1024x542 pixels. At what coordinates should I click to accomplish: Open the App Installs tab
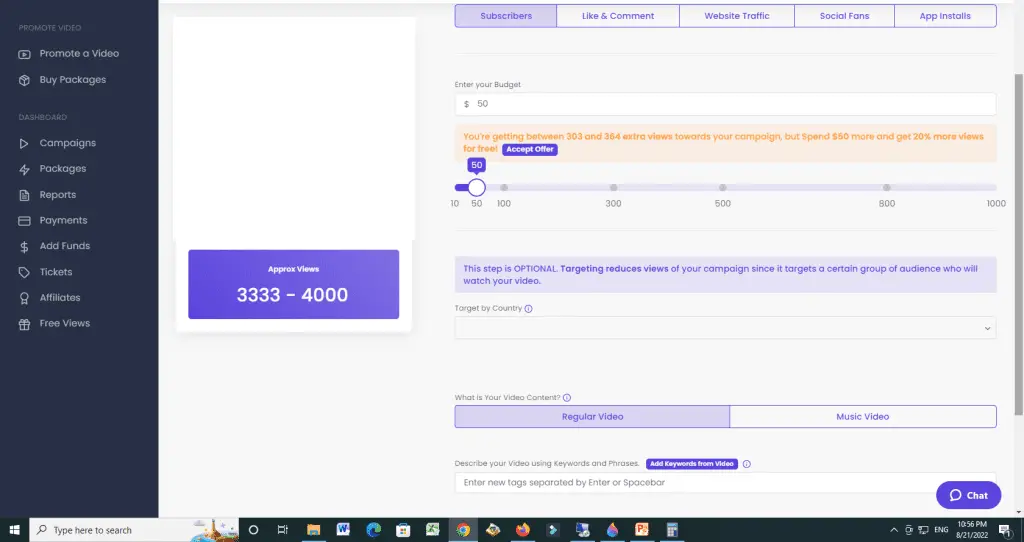point(945,16)
